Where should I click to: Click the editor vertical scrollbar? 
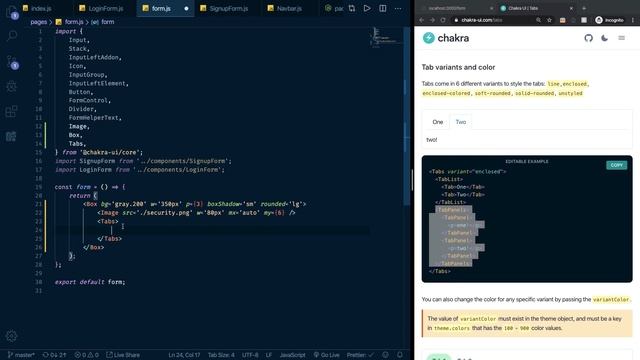406,116
